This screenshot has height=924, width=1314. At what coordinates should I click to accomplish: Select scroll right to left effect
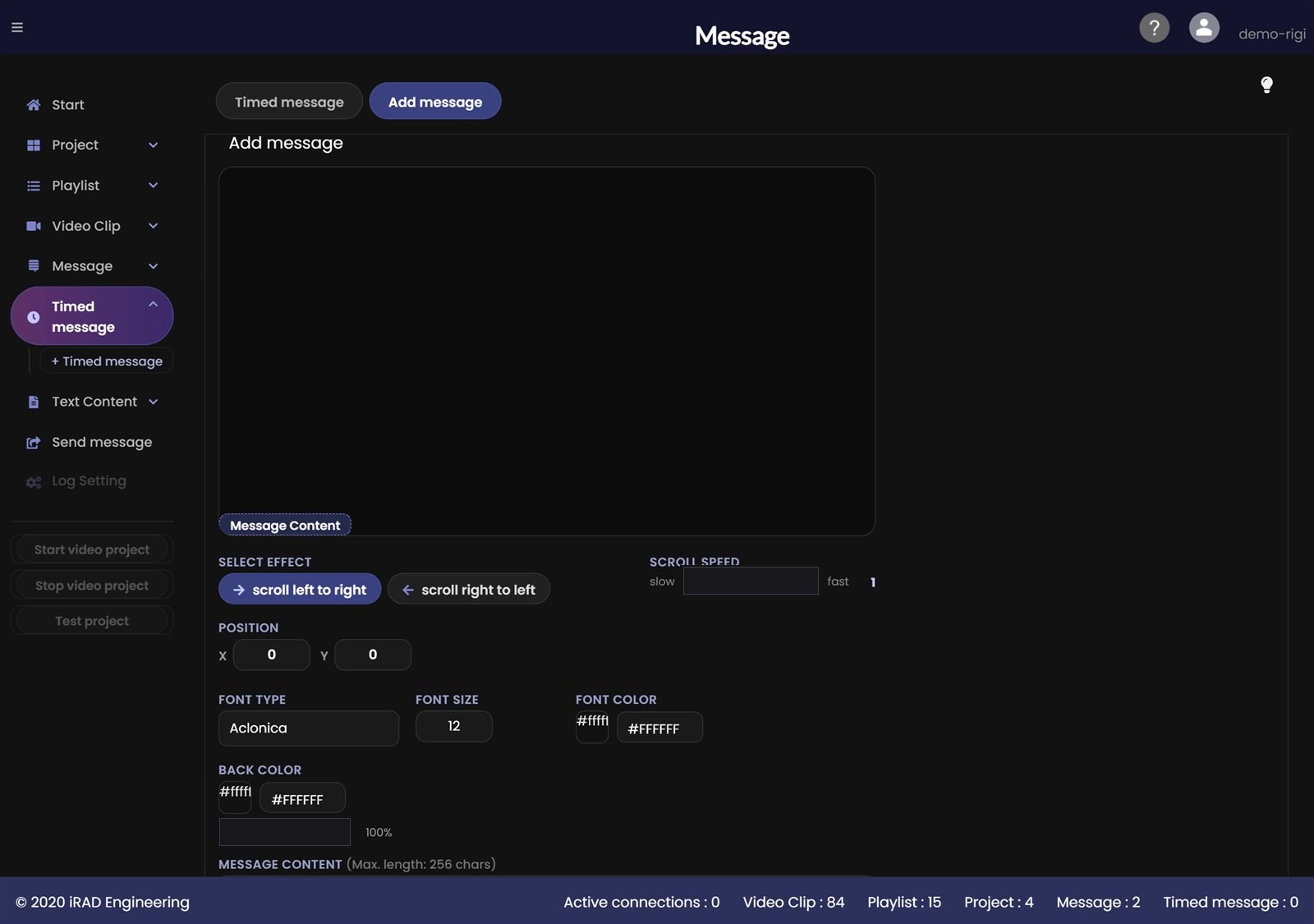469,589
